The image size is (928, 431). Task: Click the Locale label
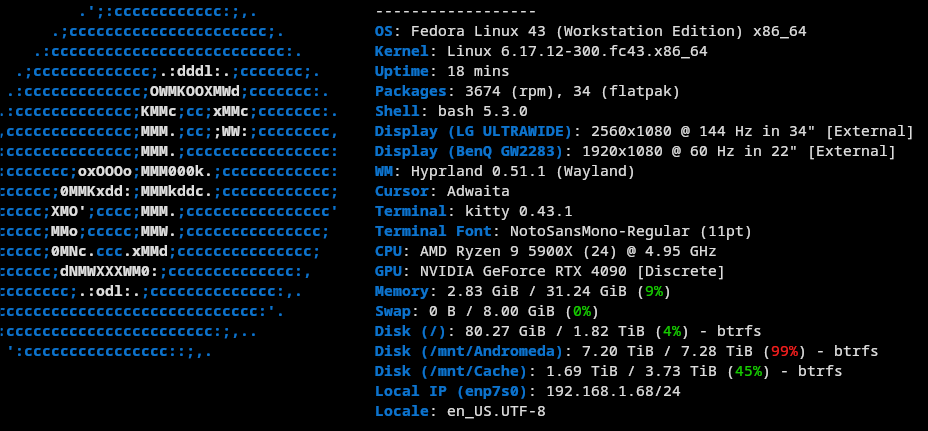click(402, 411)
